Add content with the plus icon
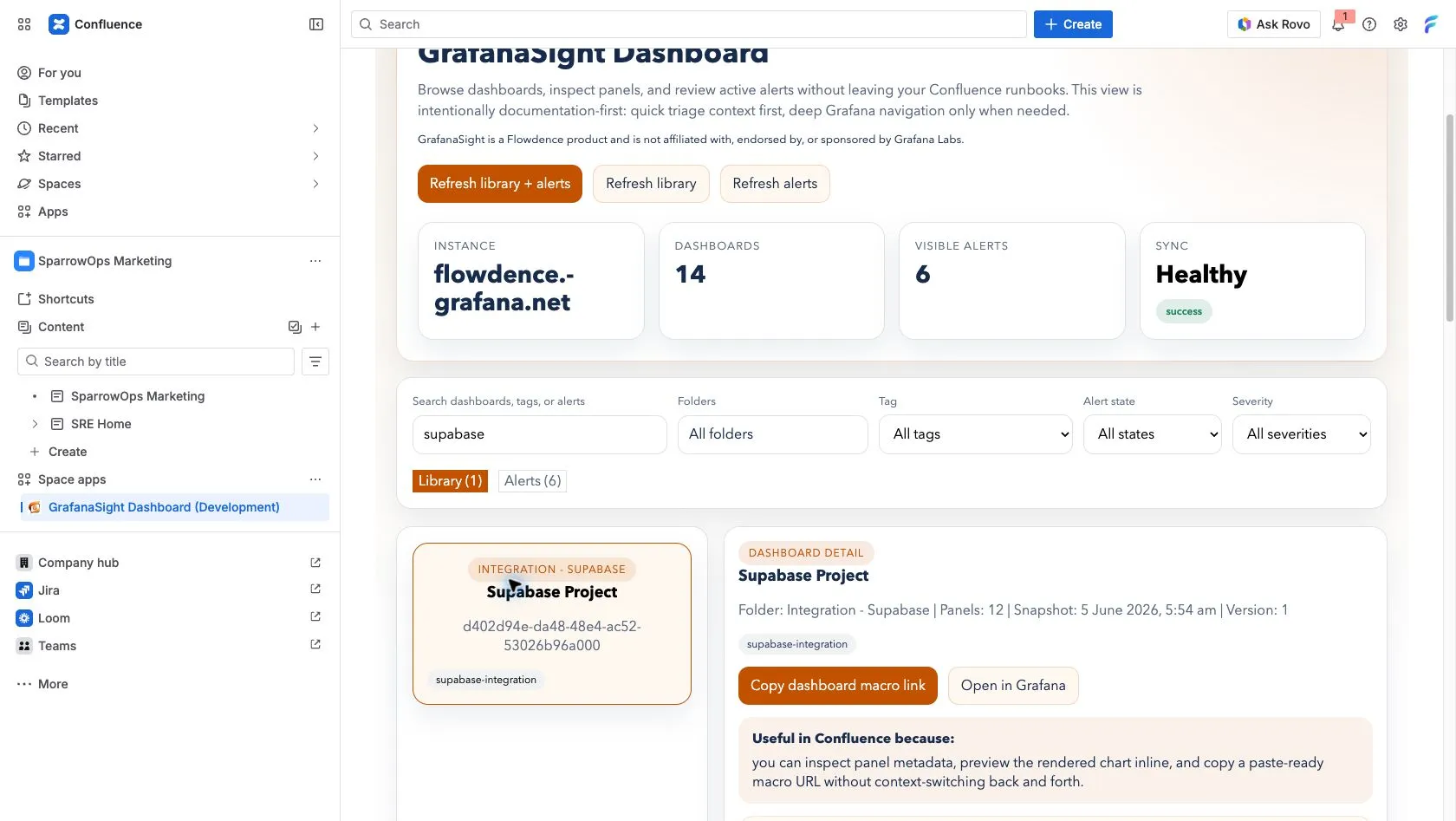Viewport: 1456px width, 821px height. 315,327
